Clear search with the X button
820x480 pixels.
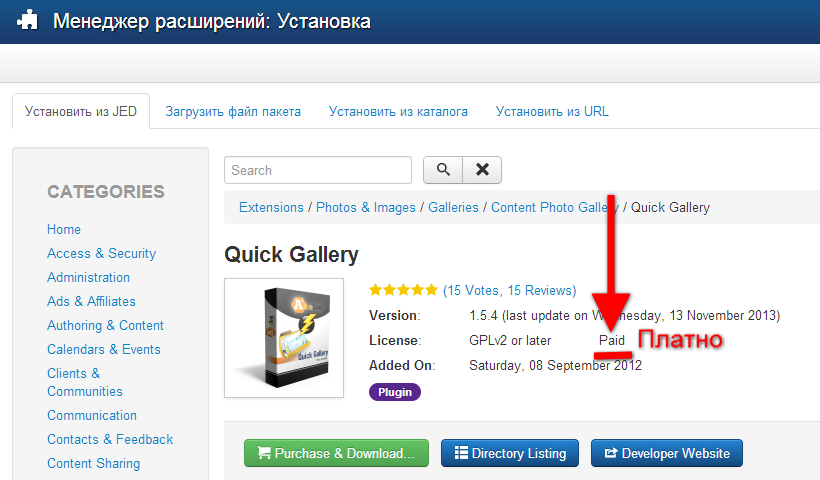482,170
